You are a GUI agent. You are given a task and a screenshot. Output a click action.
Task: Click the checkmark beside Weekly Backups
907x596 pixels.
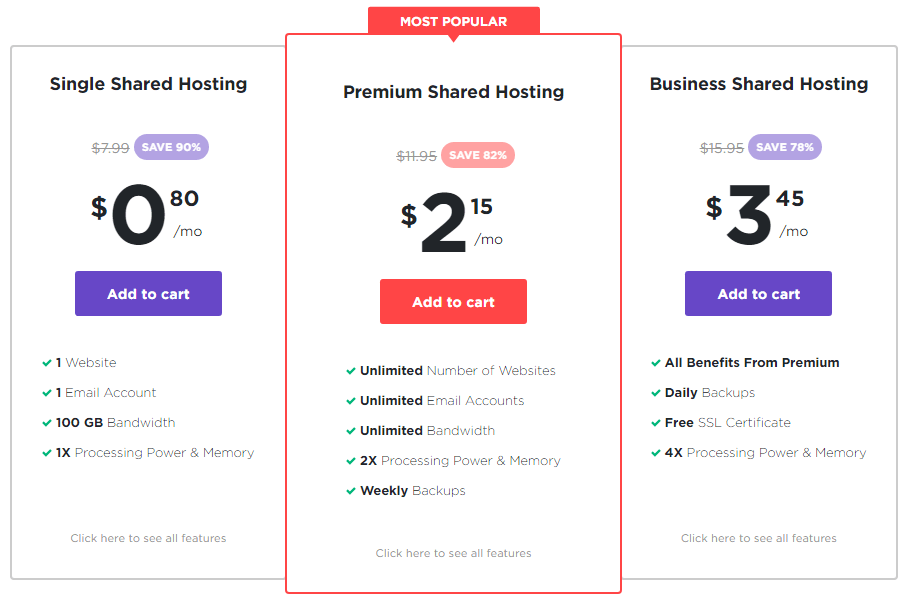[351, 491]
